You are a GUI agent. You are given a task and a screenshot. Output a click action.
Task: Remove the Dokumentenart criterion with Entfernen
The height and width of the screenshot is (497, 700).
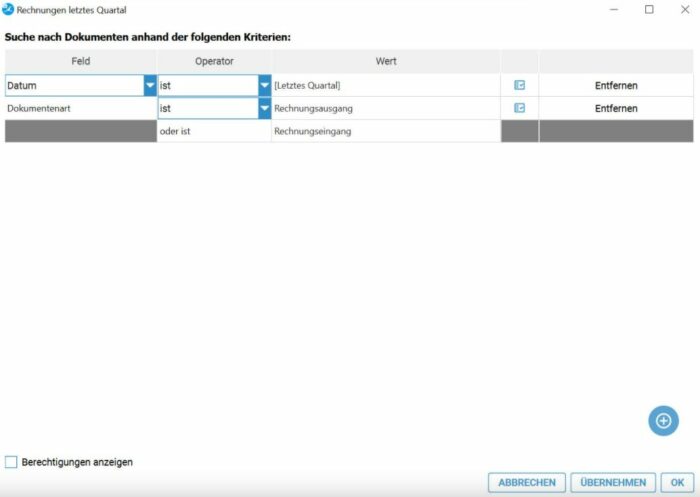[x=615, y=108]
